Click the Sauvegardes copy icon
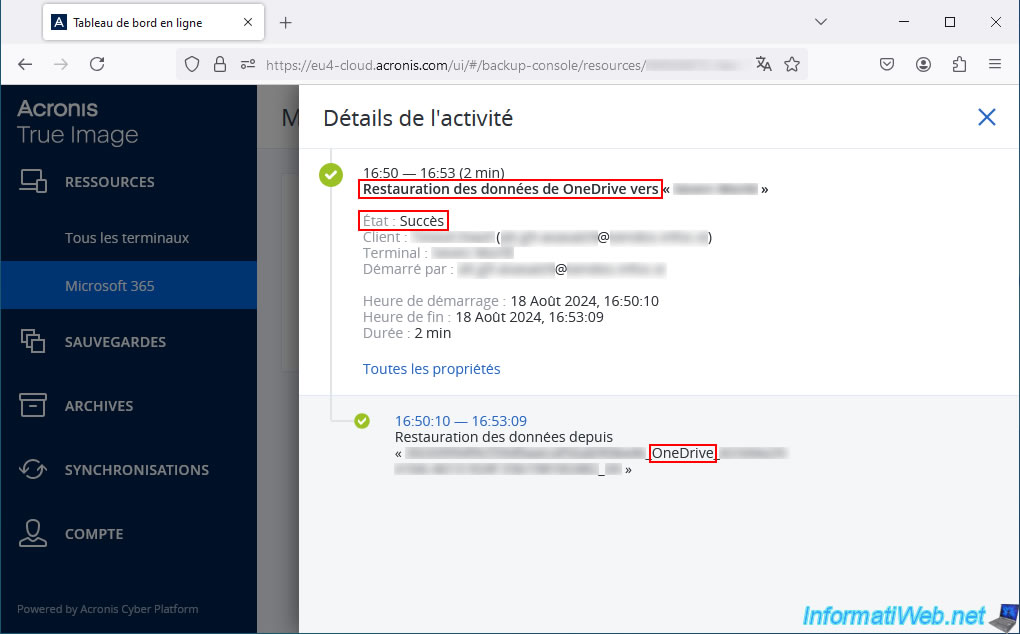This screenshot has width=1020, height=634. coord(33,341)
